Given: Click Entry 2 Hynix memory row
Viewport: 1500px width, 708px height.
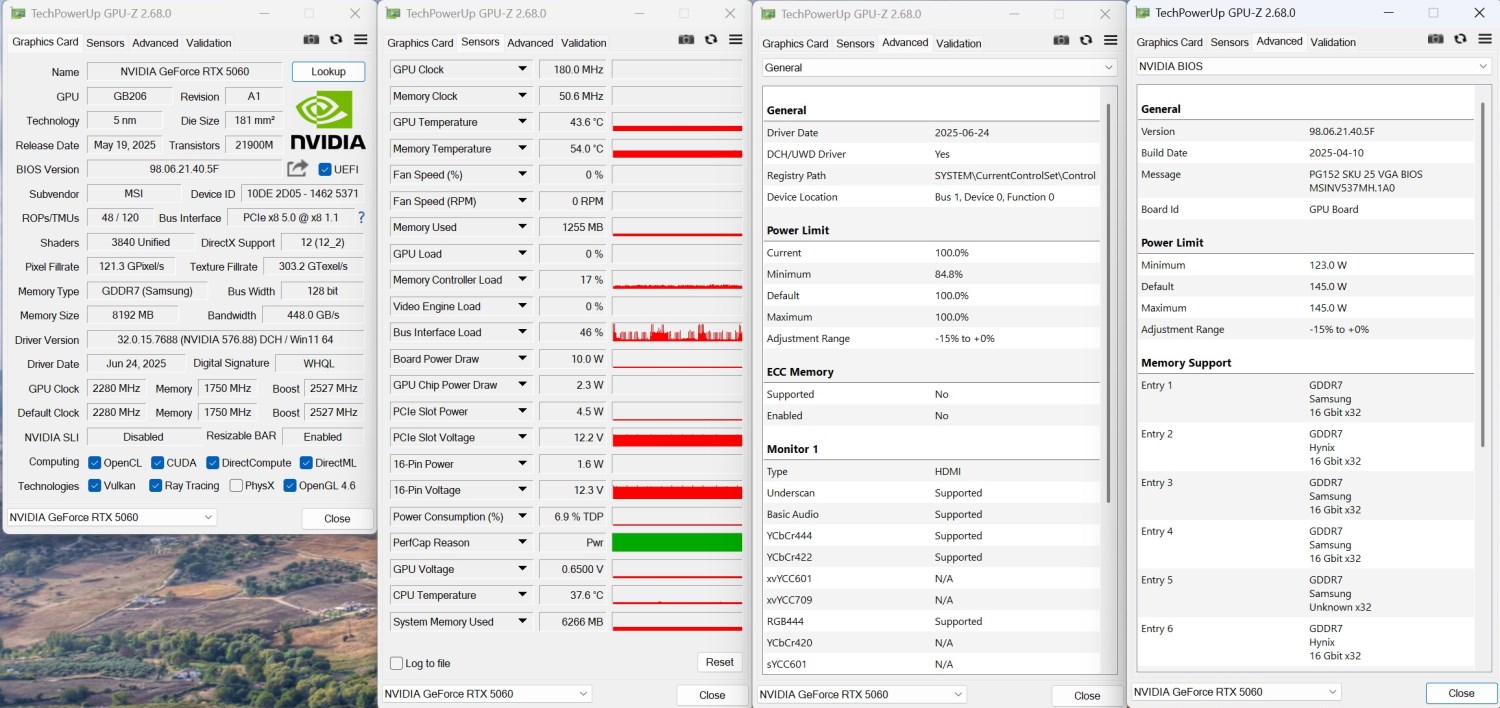Looking at the screenshot, I should pyautogui.click(x=1307, y=448).
